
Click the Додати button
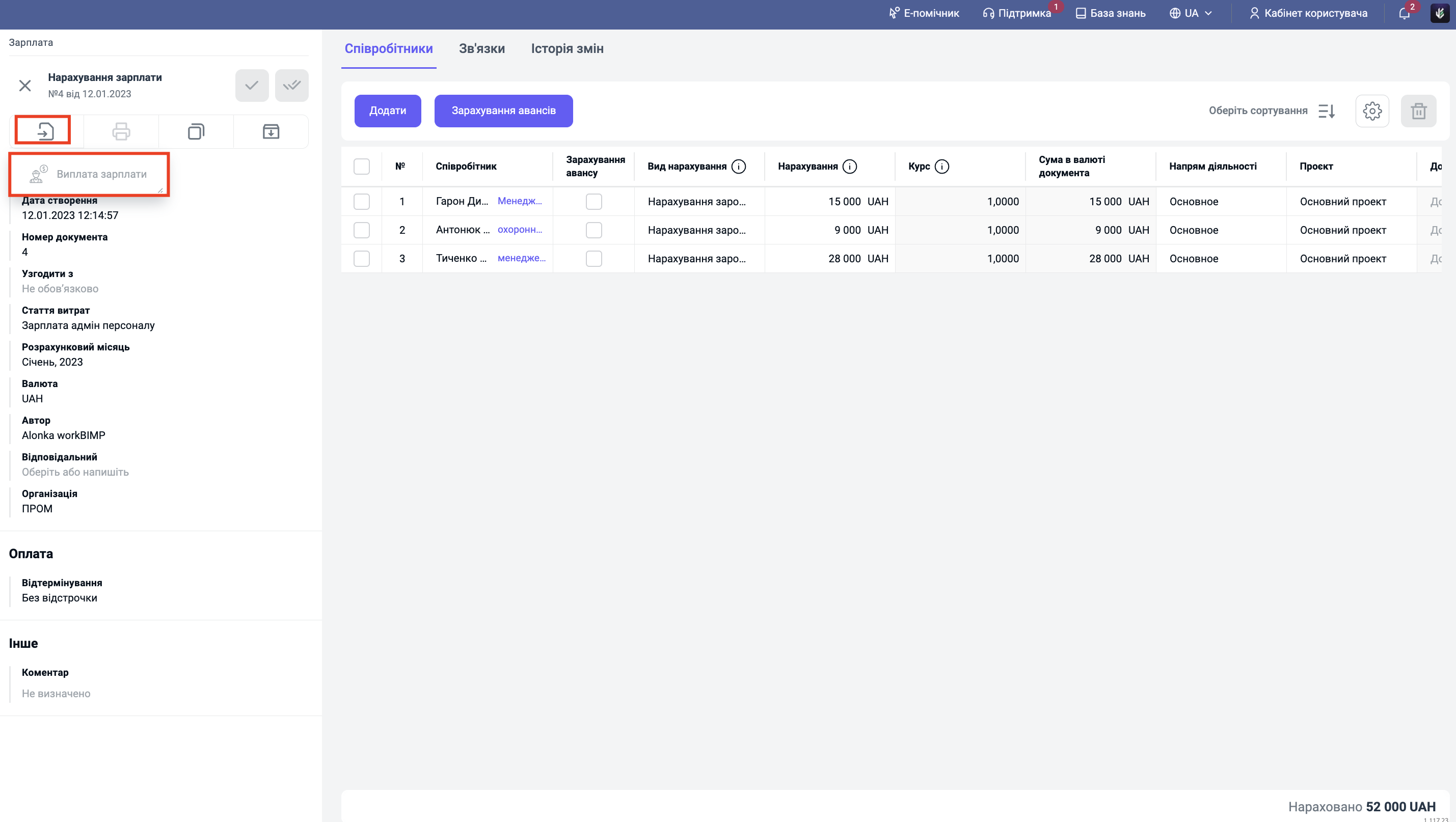point(387,111)
